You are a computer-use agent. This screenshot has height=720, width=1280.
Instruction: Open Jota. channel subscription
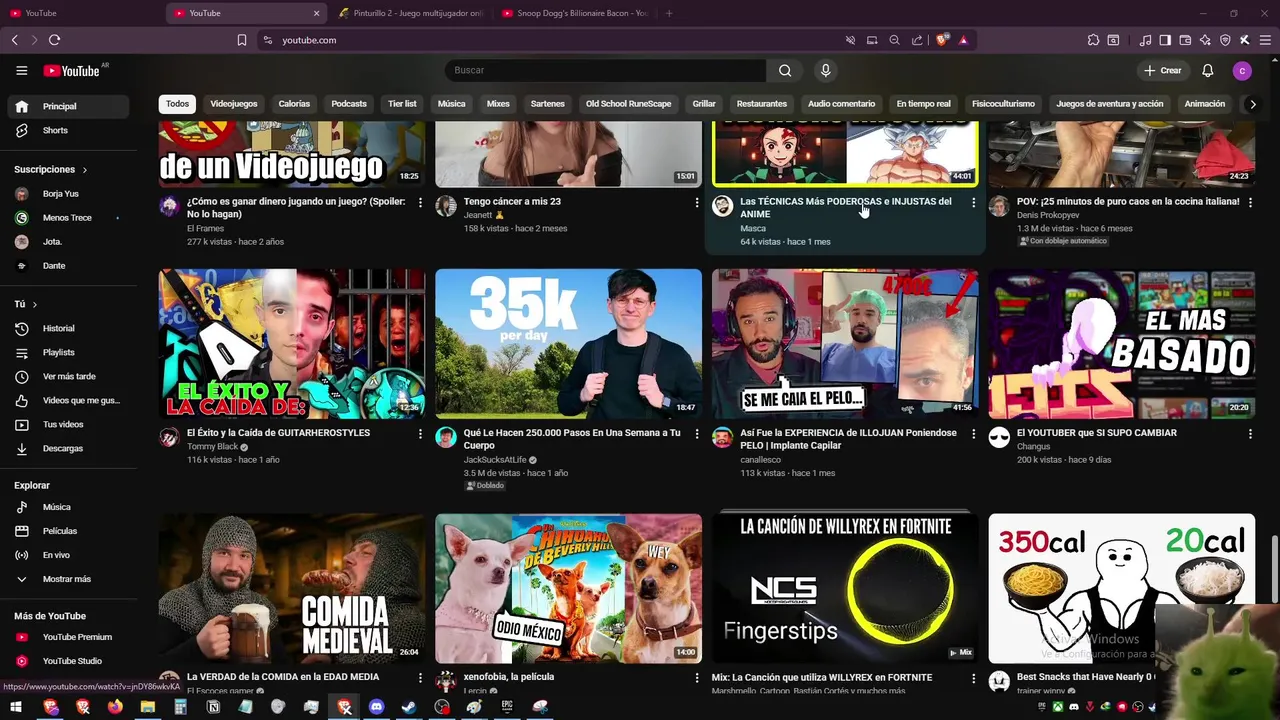(68, 242)
